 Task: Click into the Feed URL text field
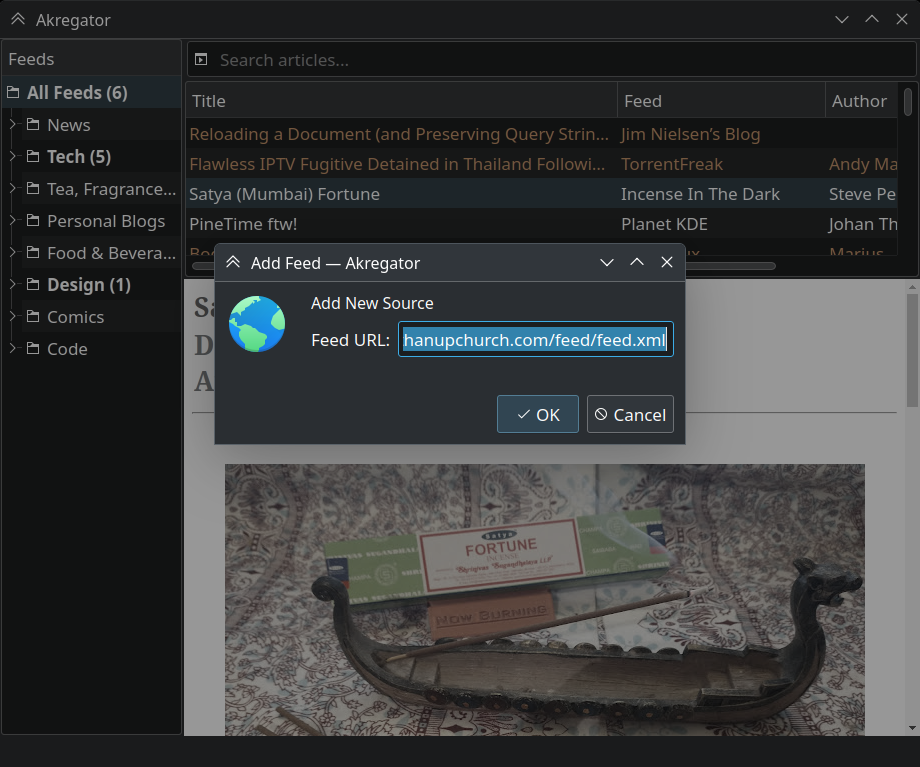[x=535, y=340]
